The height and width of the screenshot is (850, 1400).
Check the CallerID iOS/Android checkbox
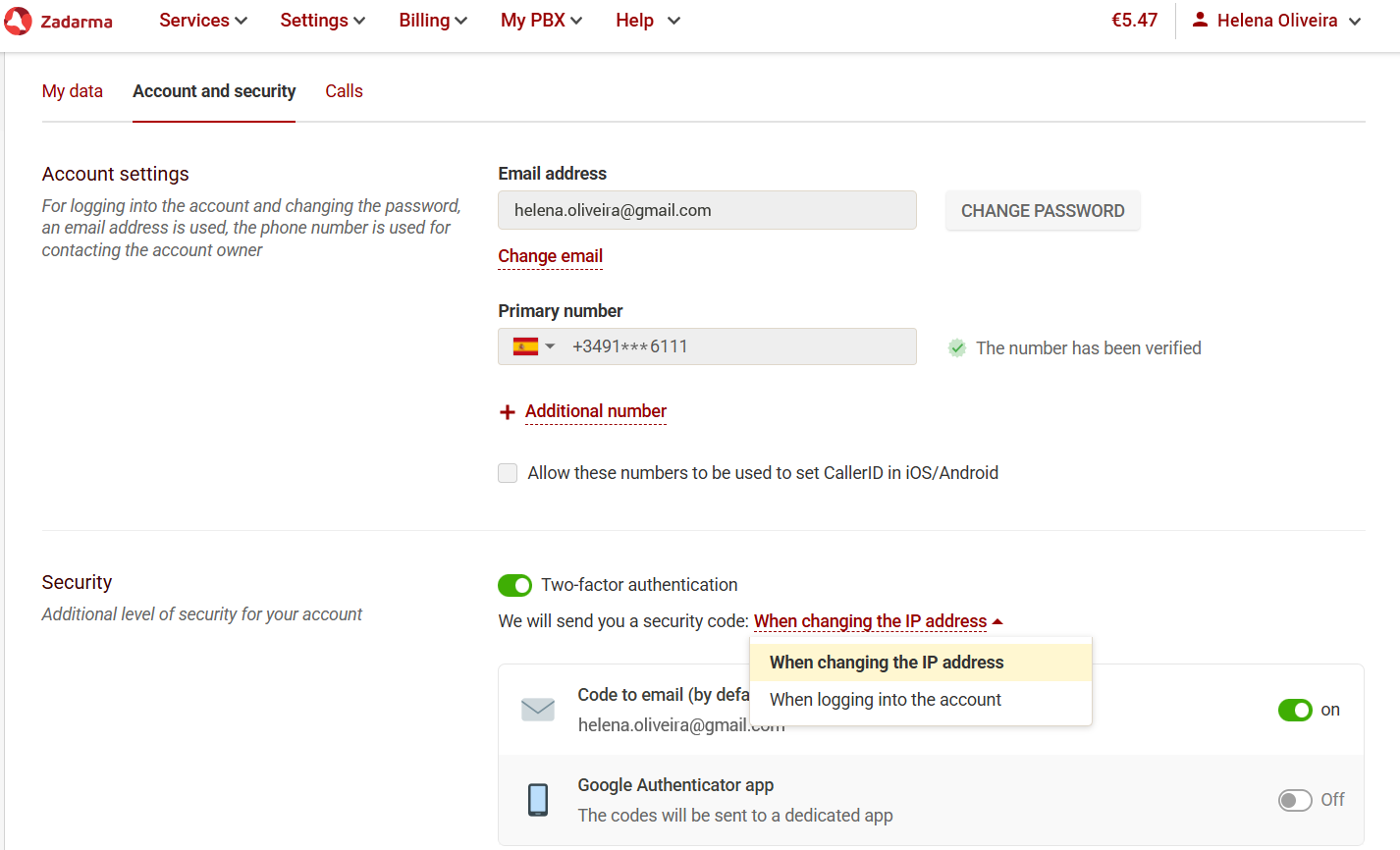point(508,472)
